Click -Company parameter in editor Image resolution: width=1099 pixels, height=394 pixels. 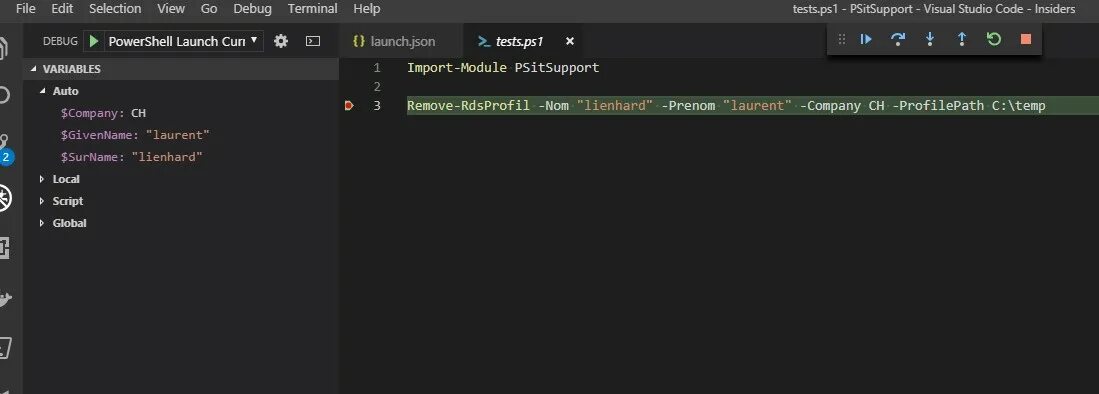[x=831, y=106]
